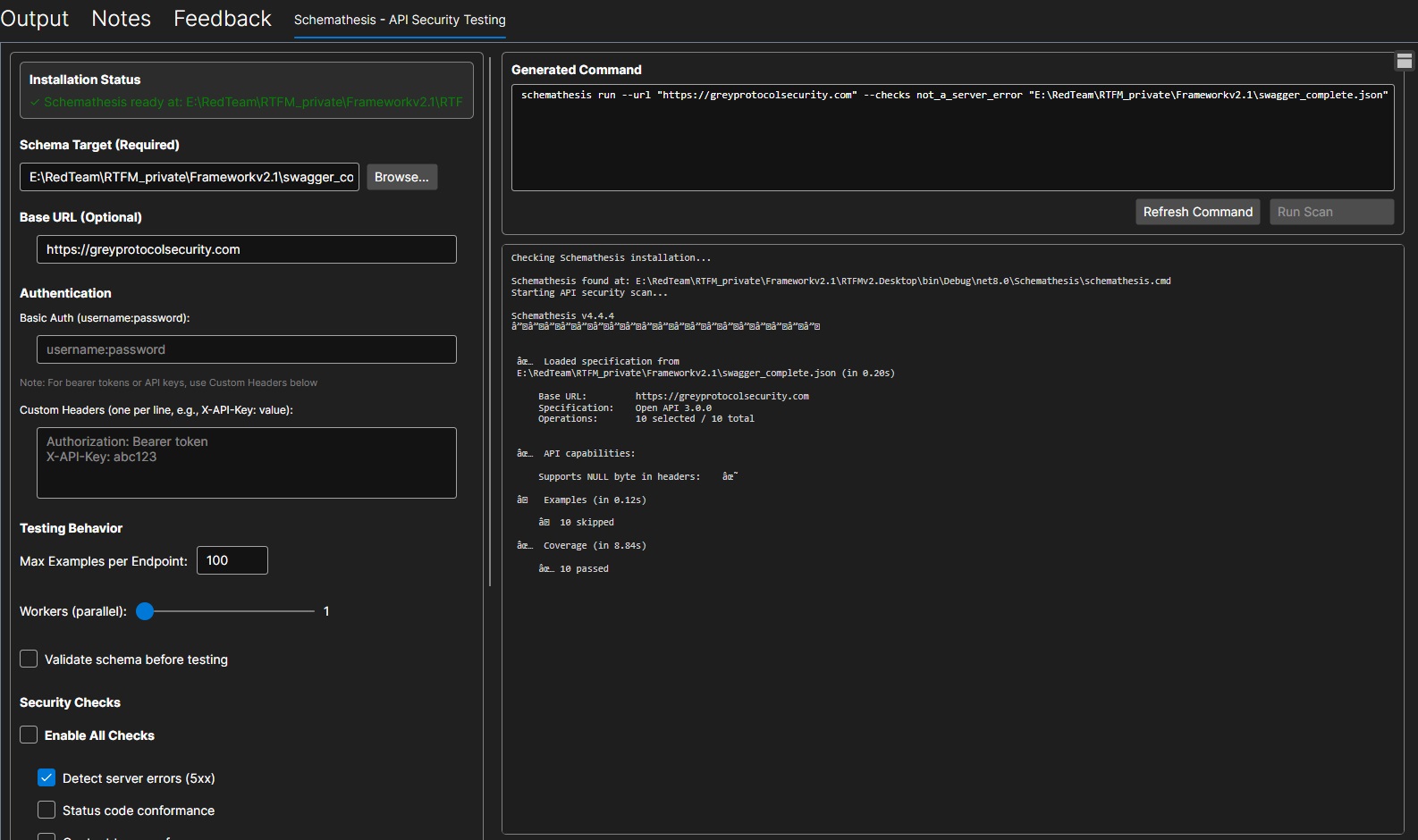Click the Base URL input field

tap(247, 249)
